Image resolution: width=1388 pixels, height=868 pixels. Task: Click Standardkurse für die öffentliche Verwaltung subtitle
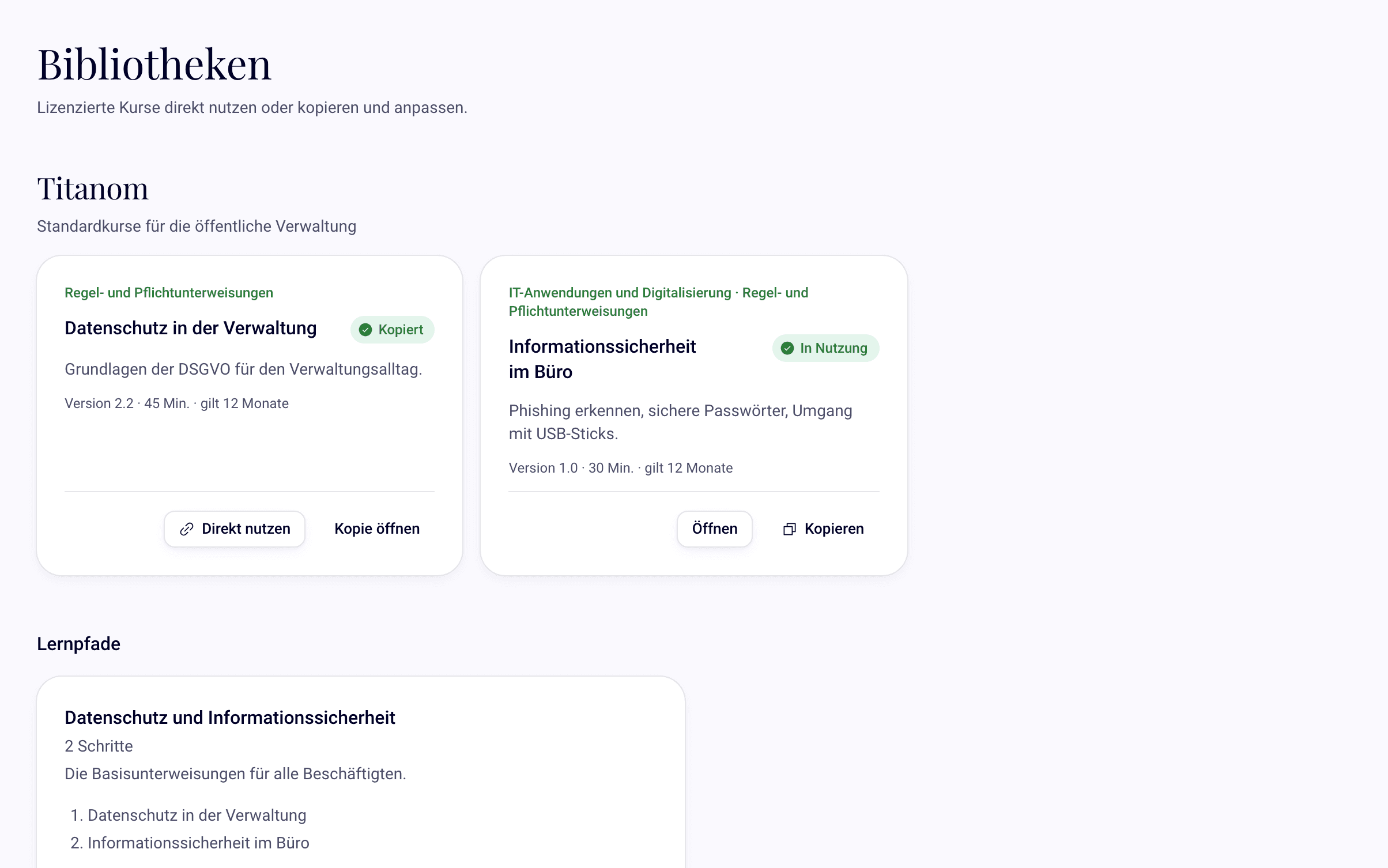tap(197, 227)
